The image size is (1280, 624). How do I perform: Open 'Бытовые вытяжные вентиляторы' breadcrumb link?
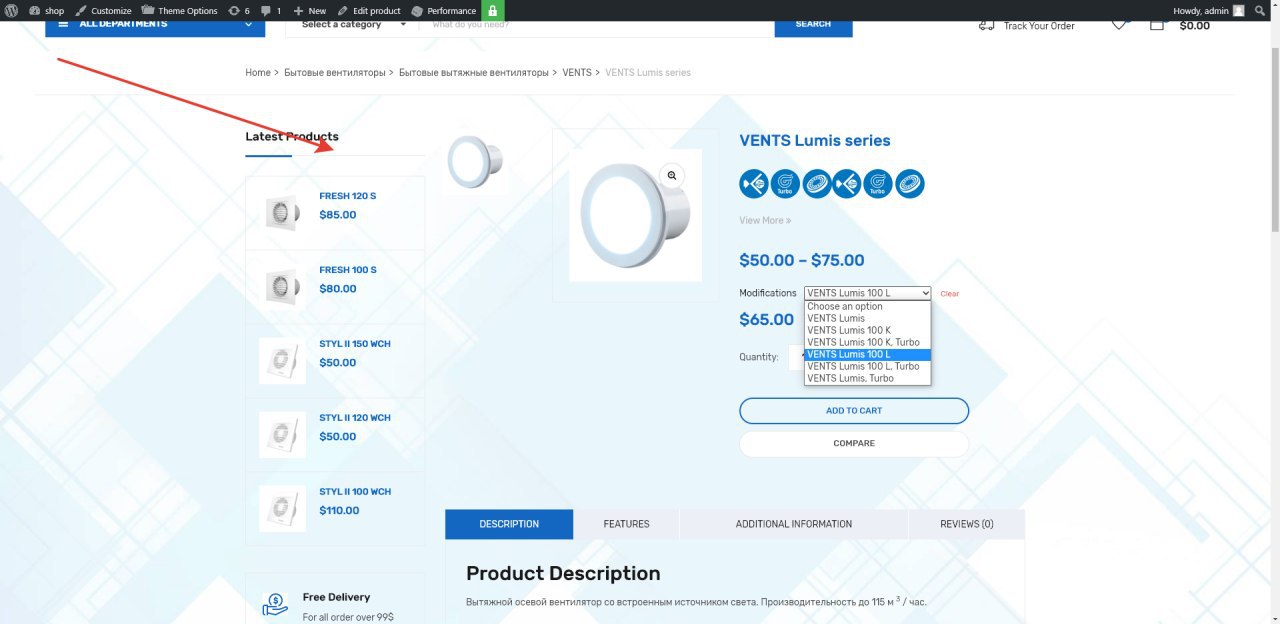pos(474,72)
